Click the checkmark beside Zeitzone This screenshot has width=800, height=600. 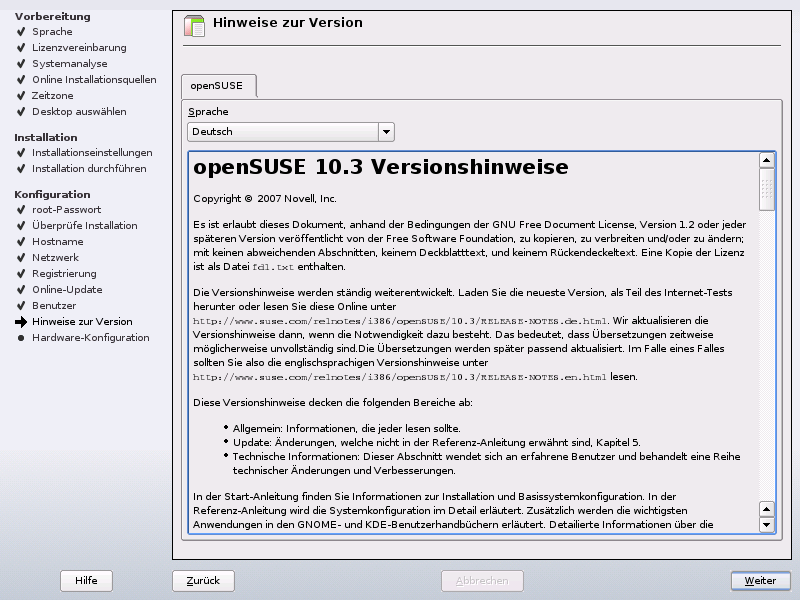[21, 96]
